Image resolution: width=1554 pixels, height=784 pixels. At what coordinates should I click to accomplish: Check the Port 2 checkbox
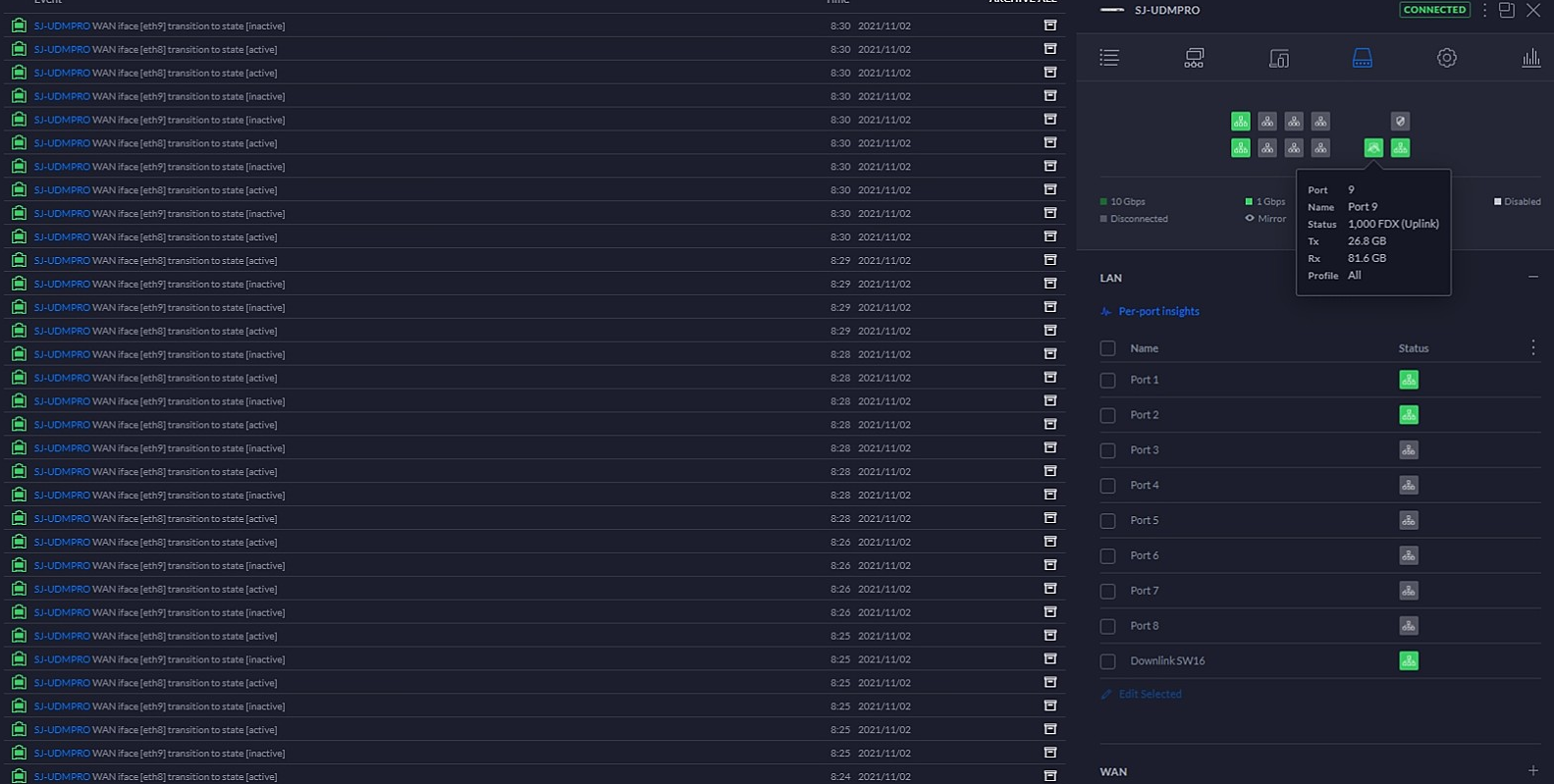point(1107,416)
